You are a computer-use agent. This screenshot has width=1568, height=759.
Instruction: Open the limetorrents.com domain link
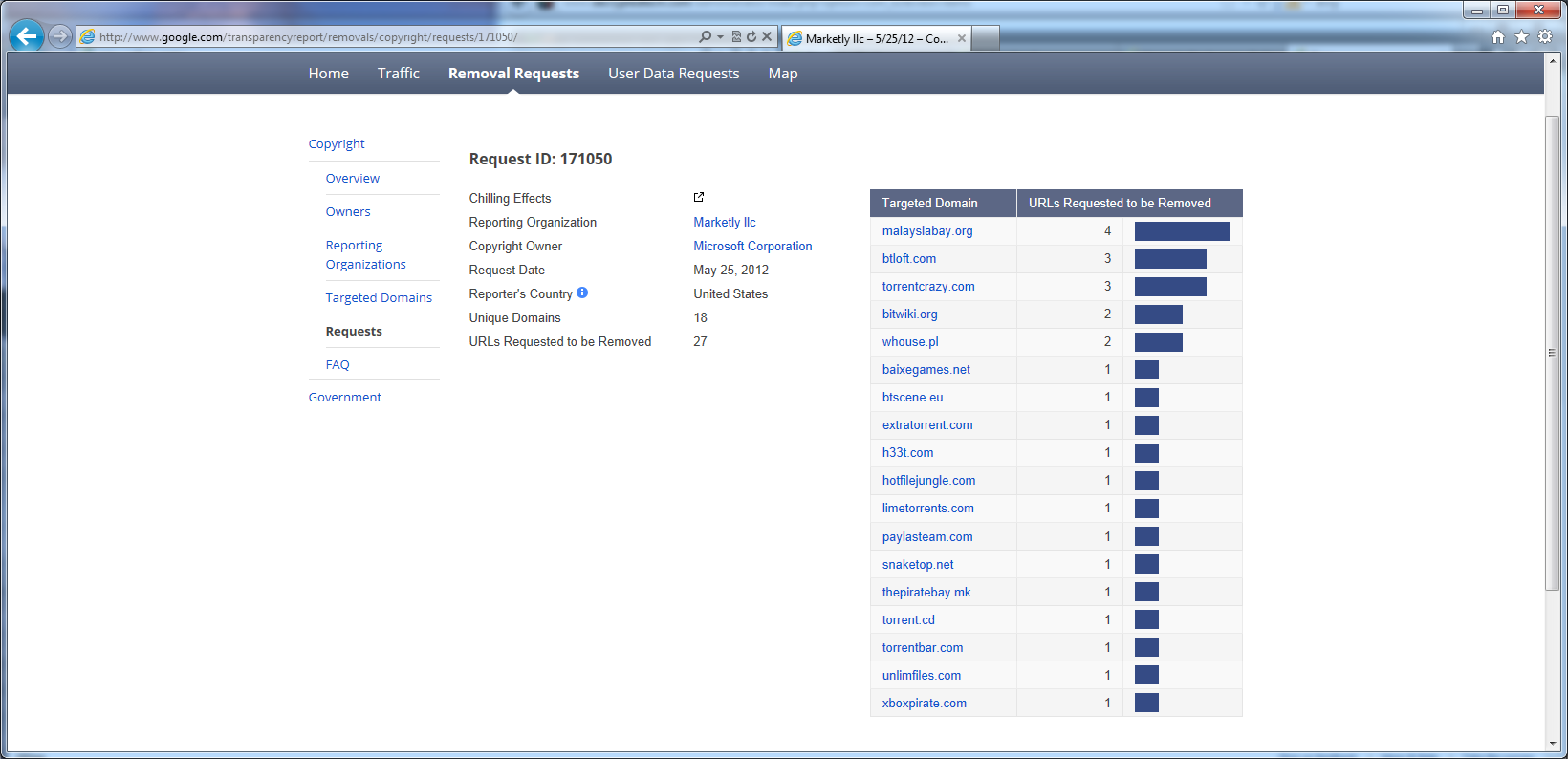[x=928, y=508]
